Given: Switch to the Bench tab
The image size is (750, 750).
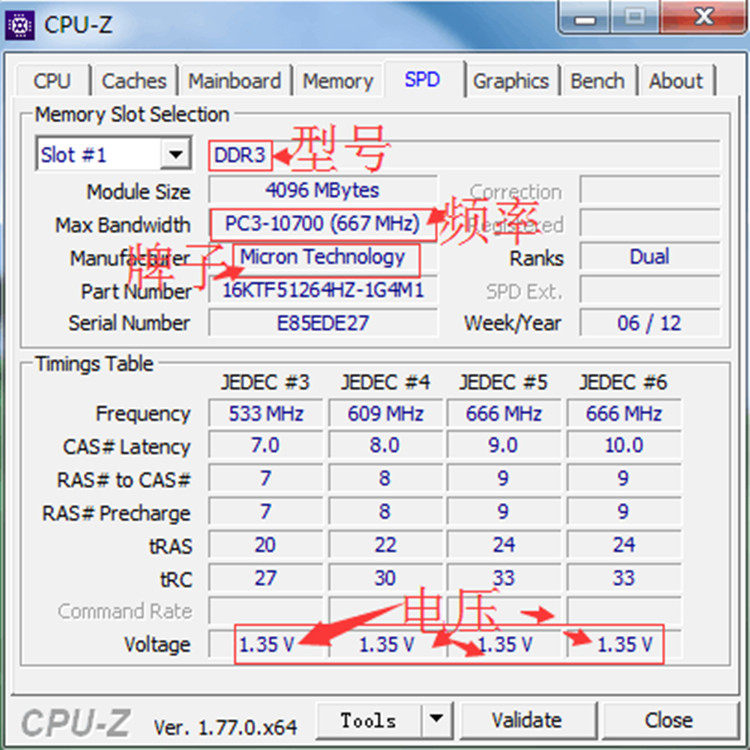Looking at the screenshot, I should 598,81.
